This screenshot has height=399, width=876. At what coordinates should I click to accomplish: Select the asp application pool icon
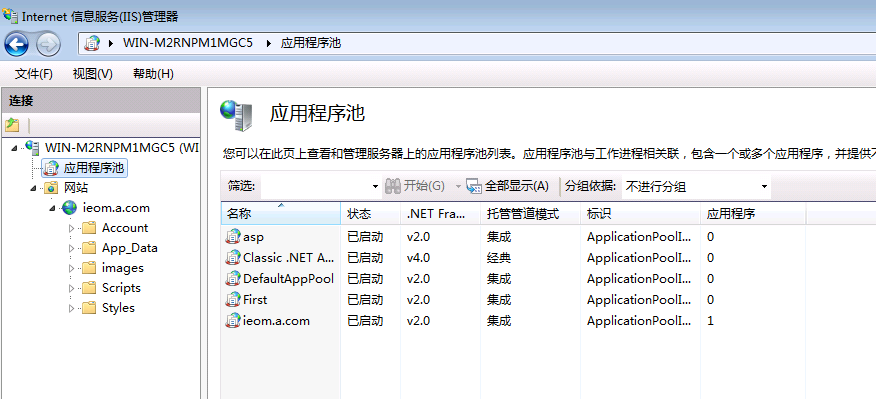232,237
